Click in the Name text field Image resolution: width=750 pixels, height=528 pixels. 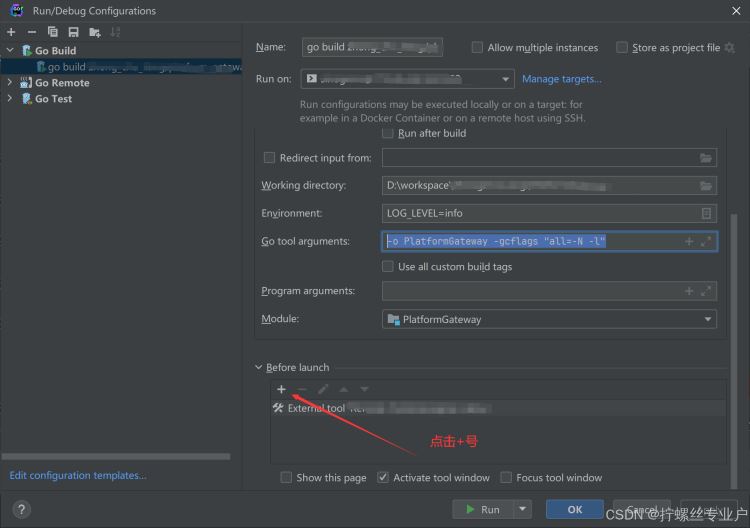coord(372,47)
